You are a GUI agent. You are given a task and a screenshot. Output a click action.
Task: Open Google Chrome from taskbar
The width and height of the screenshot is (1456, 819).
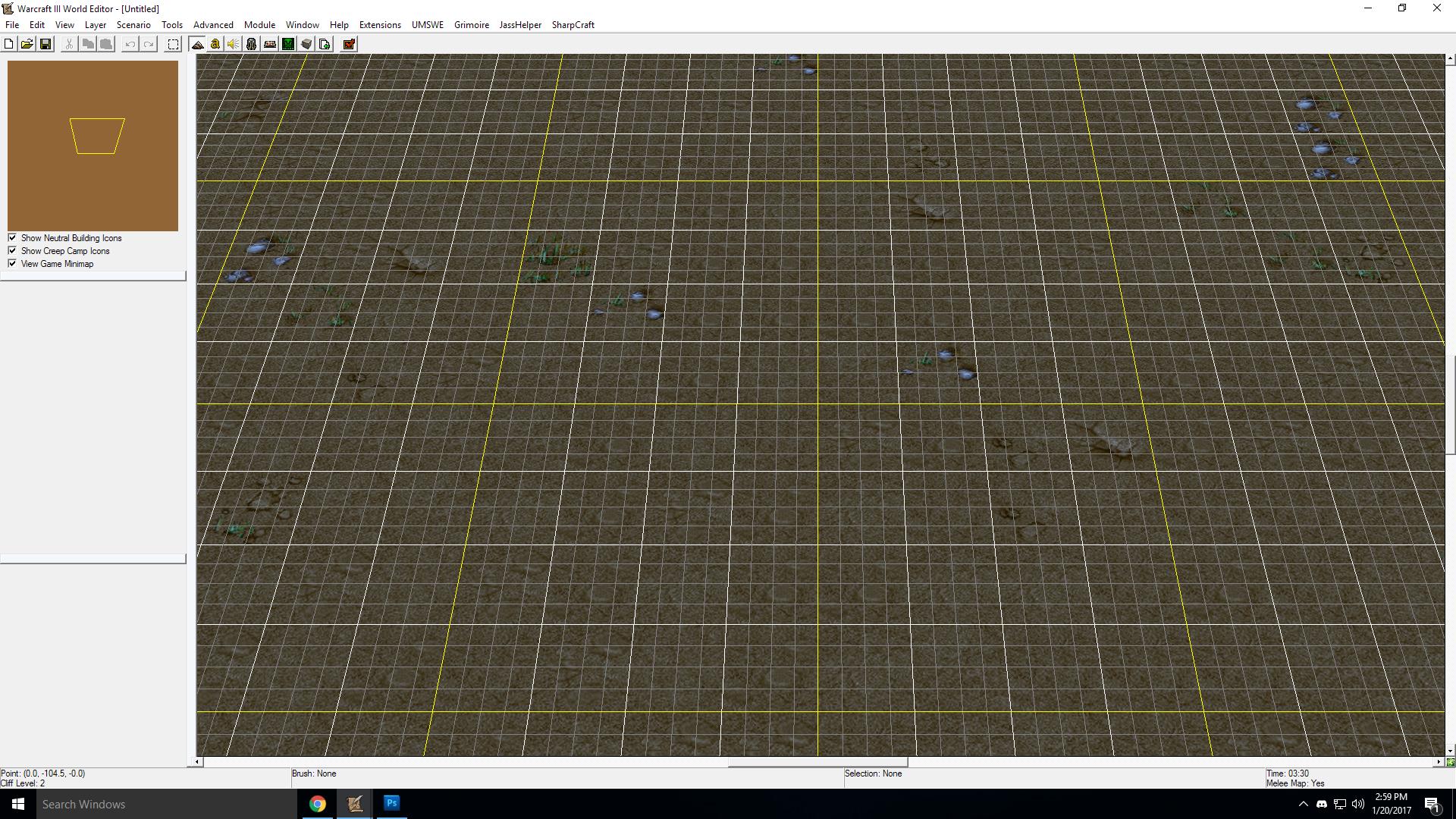[x=317, y=804]
